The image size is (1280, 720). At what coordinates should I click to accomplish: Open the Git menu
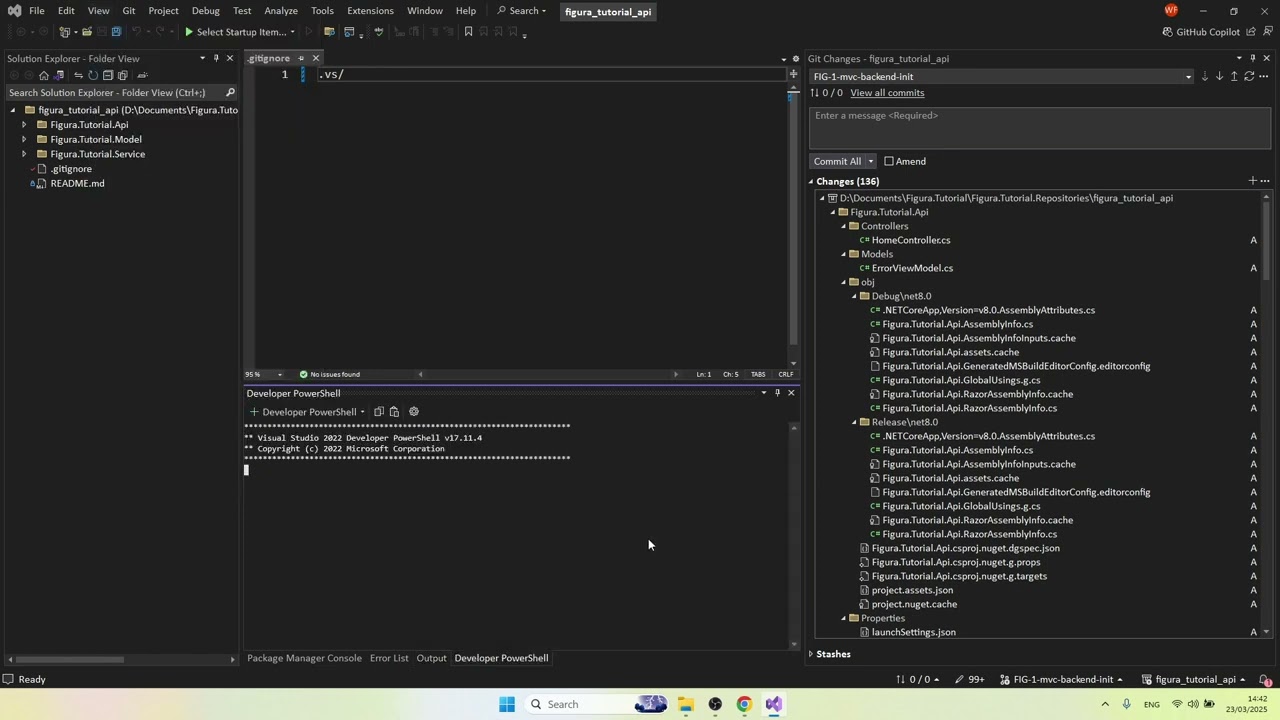point(129,11)
